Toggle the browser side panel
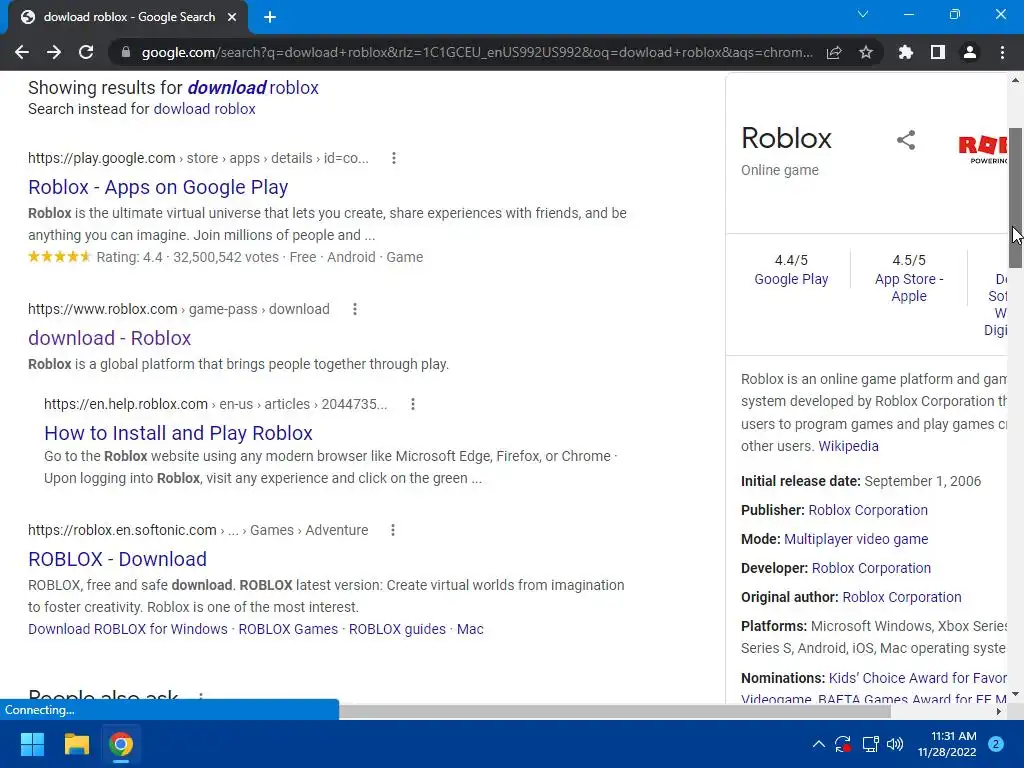 938,52
